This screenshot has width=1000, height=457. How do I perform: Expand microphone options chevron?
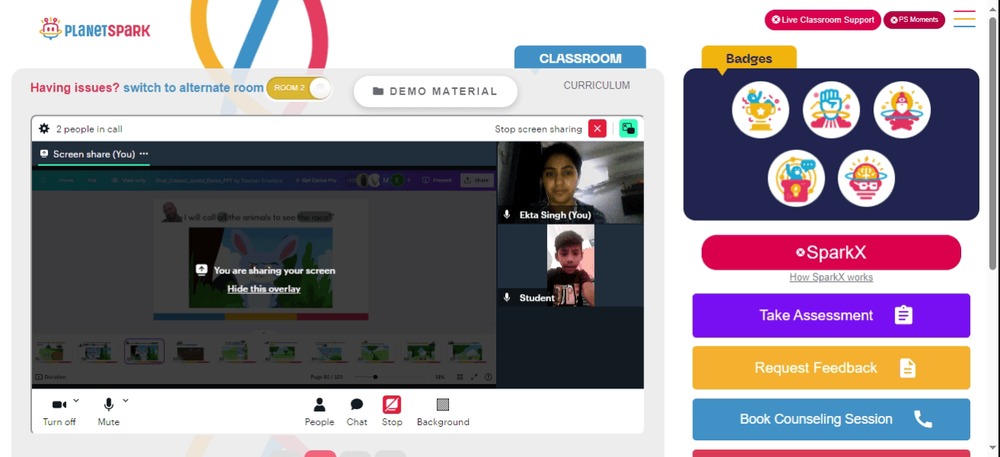point(125,400)
